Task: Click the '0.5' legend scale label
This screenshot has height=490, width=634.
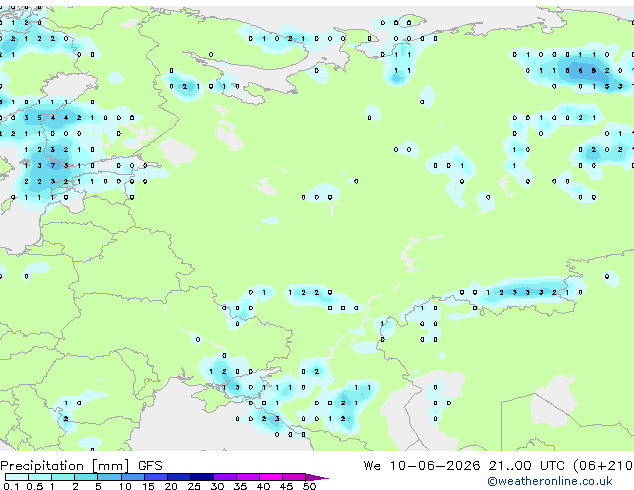Action: 35,486
